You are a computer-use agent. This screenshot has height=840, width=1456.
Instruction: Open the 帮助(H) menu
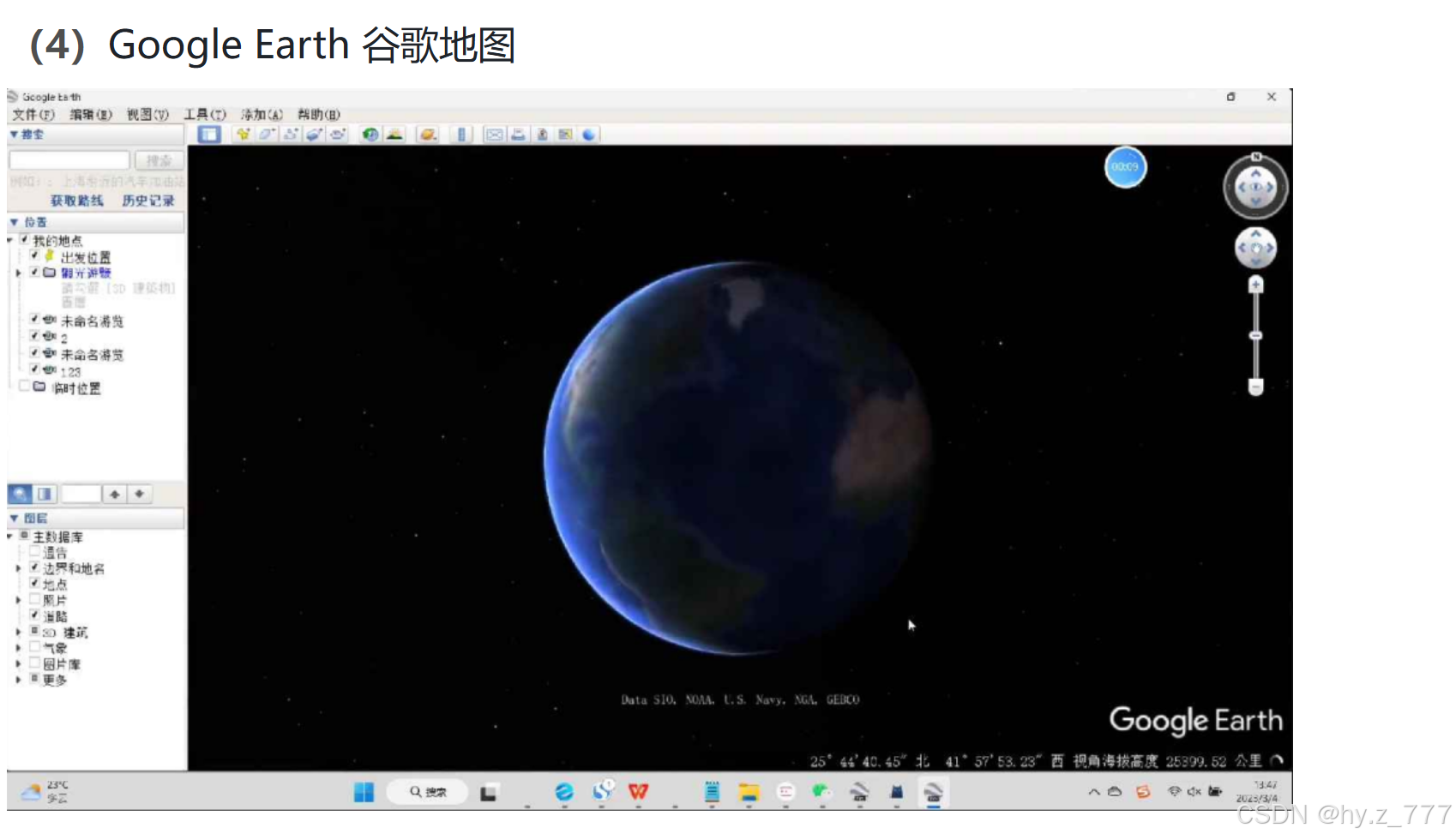coord(319,114)
